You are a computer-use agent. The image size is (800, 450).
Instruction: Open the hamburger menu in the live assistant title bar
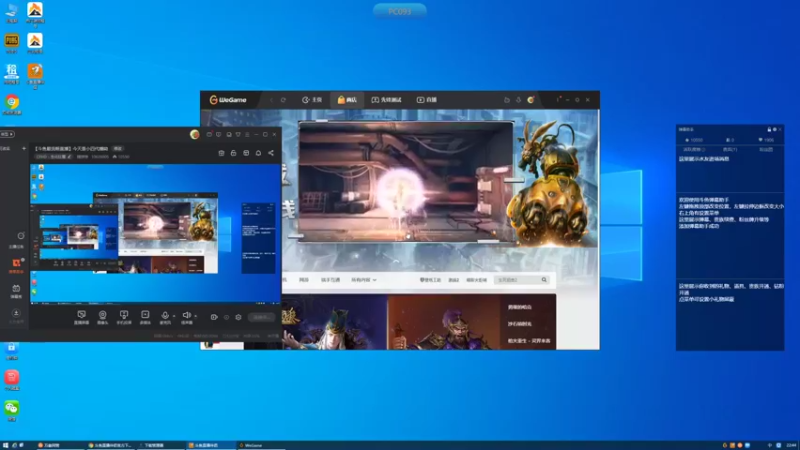(x=247, y=135)
